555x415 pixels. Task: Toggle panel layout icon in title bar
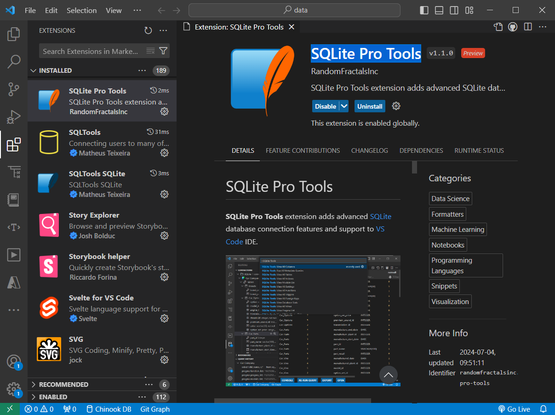(439, 10)
